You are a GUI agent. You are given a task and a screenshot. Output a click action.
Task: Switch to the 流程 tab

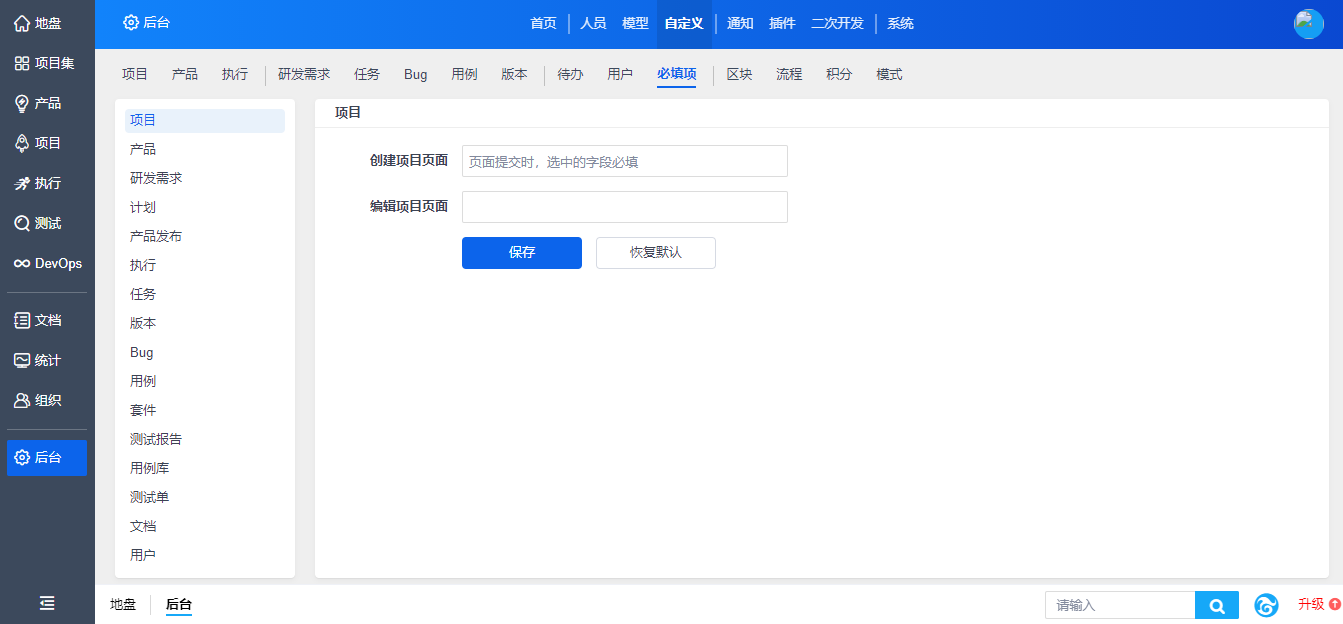click(x=789, y=74)
